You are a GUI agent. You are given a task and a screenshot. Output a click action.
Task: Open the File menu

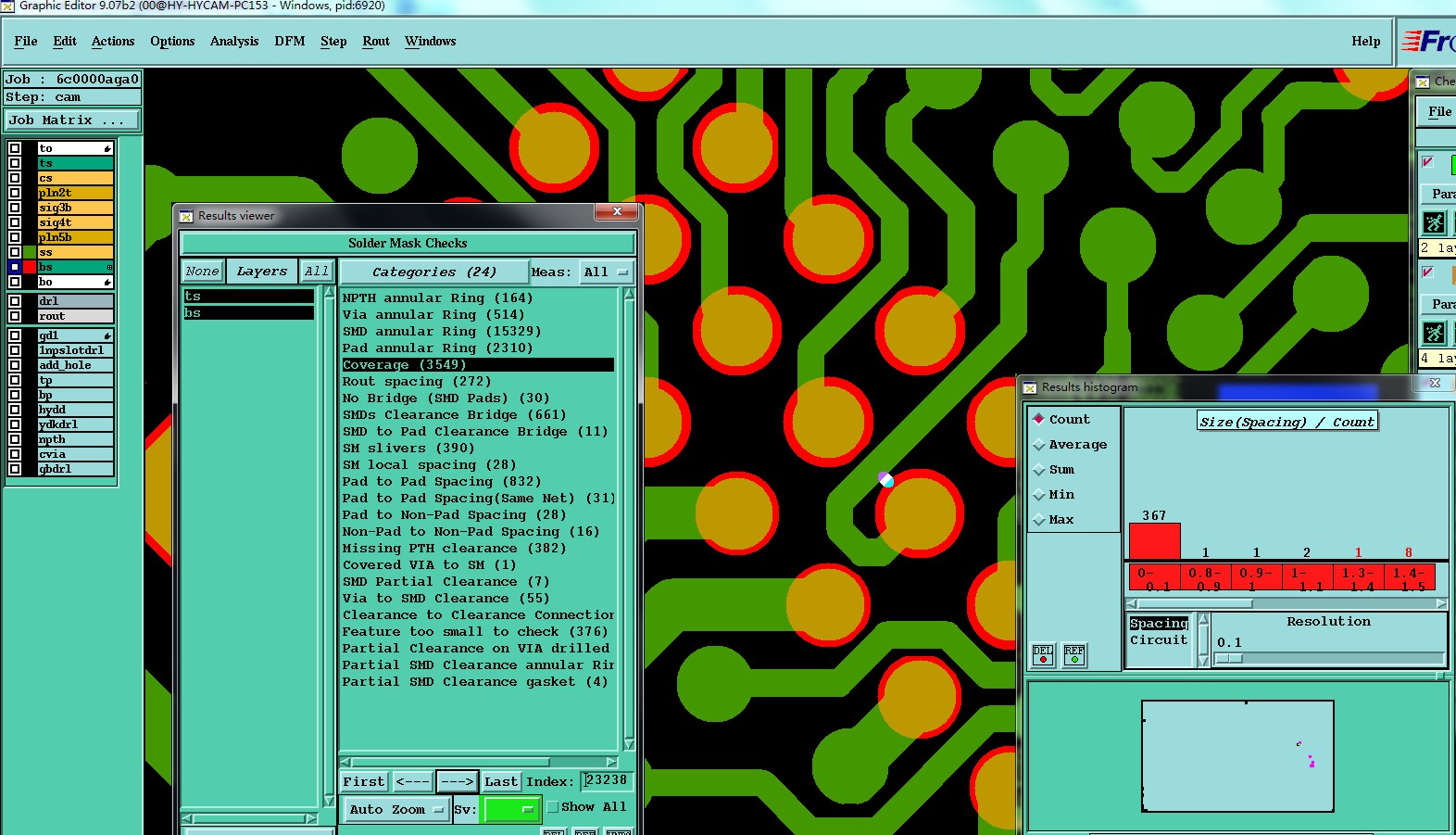[26, 41]
